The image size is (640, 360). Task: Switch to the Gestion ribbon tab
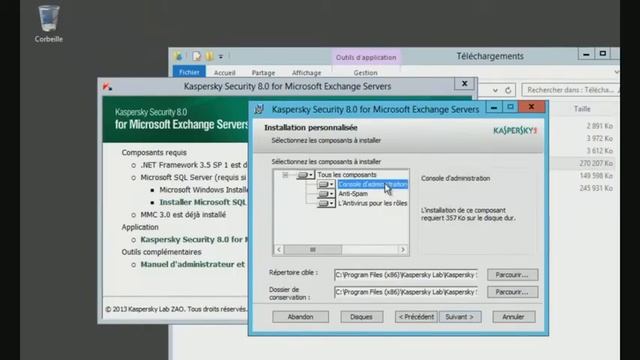click(365, 73)
